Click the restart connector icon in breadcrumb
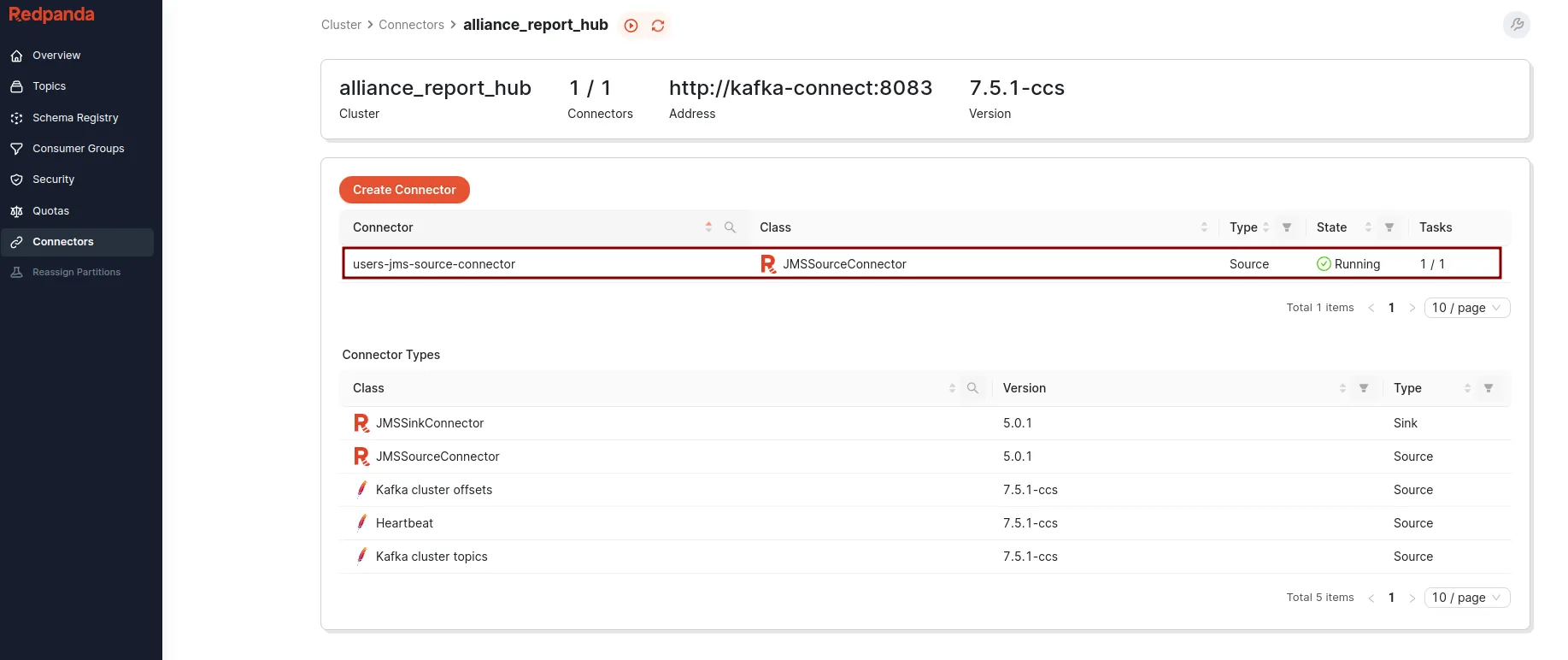The height and width of the screenshot is (660, 1568). point(658,26)
